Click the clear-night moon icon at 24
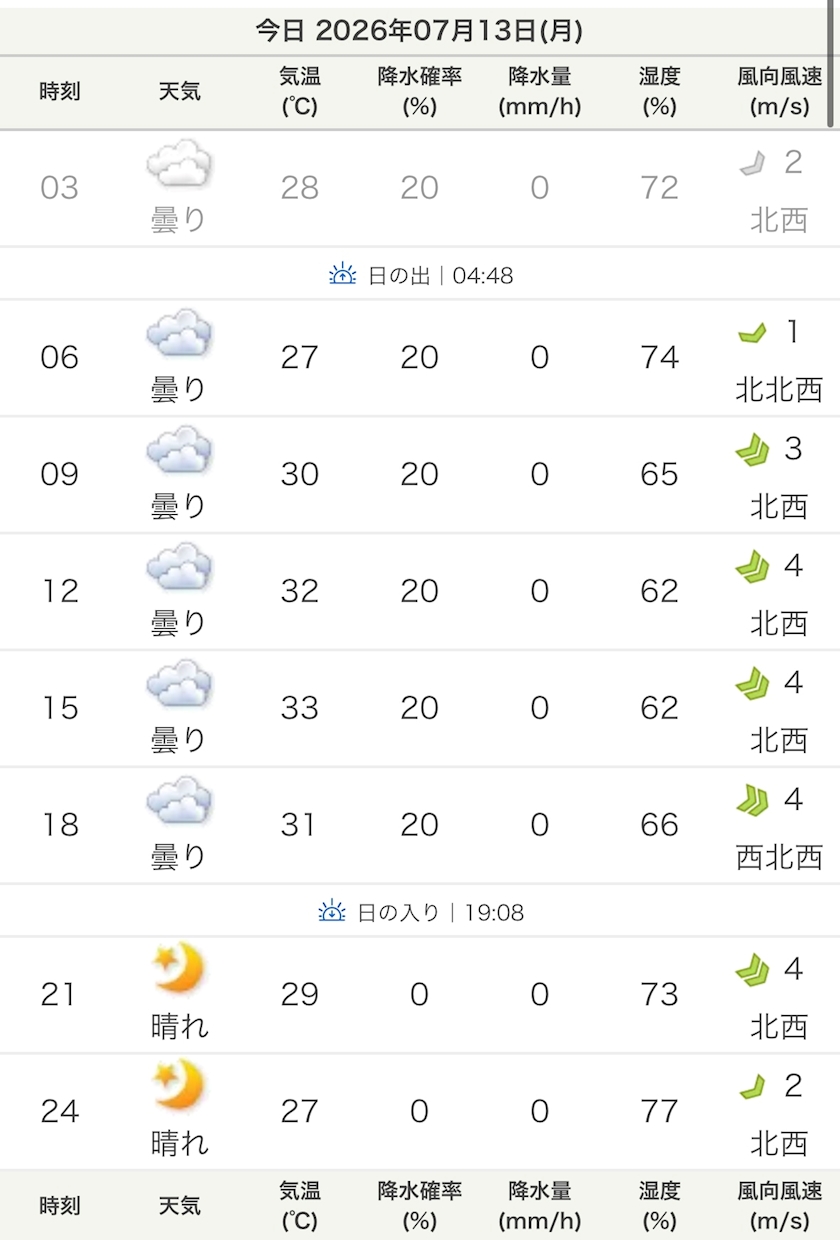This screenshot has width=840, height=1240. (179, 1087)
